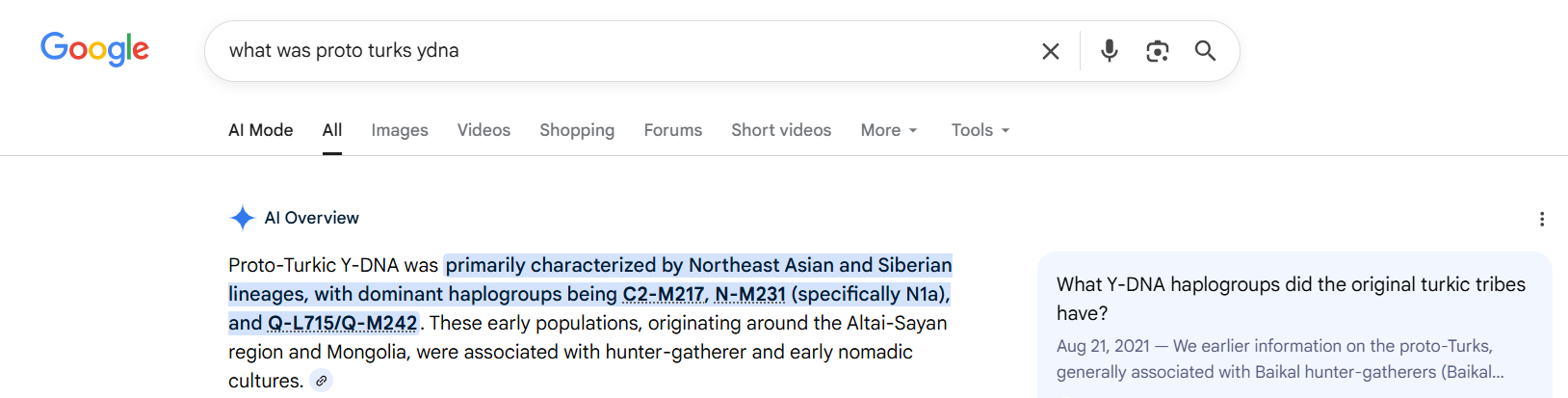Go to the Videos tab
This screenshot has height=398, width=1568.
coord(483,130)
